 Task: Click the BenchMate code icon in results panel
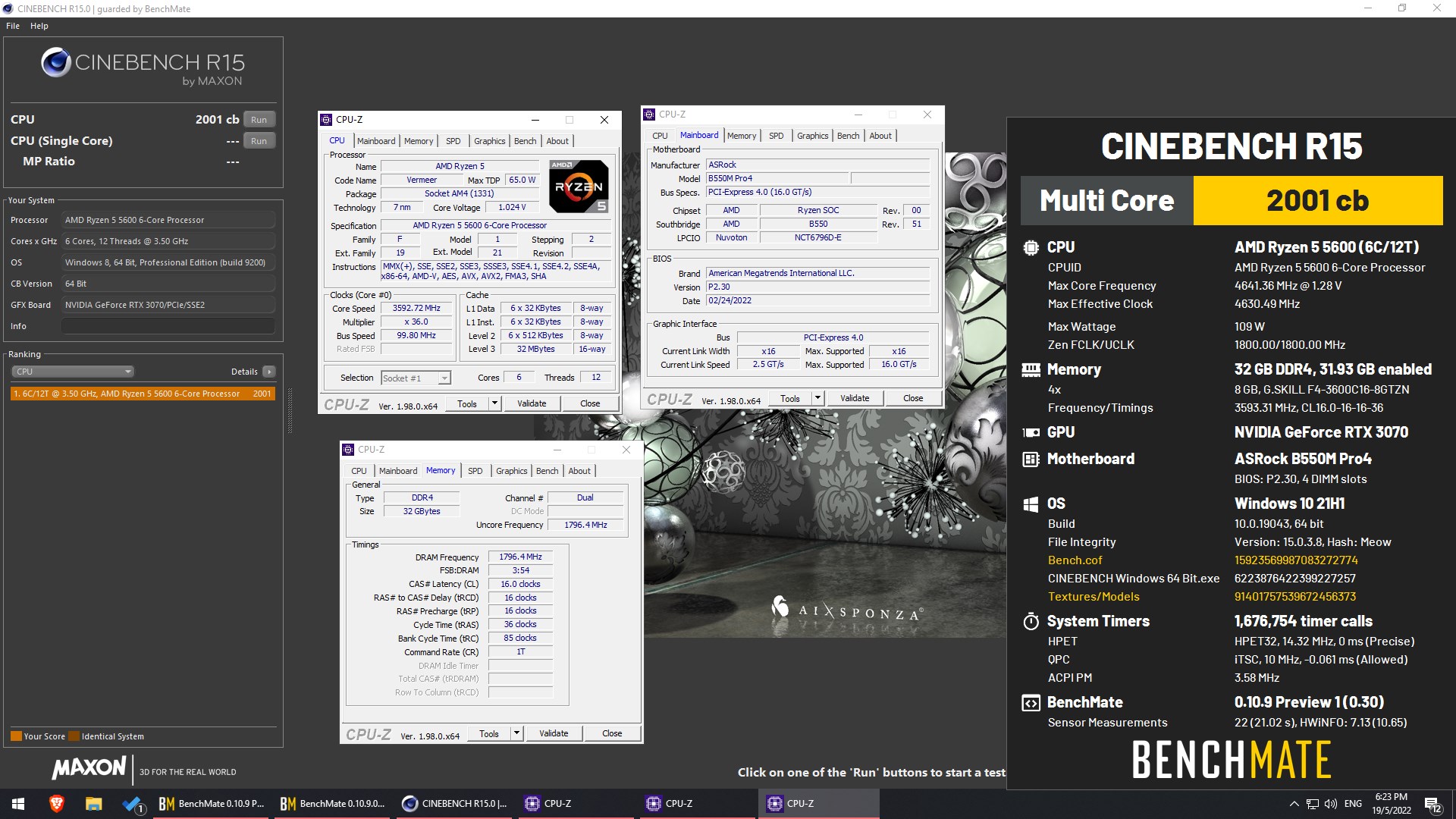coord(1031,703)
